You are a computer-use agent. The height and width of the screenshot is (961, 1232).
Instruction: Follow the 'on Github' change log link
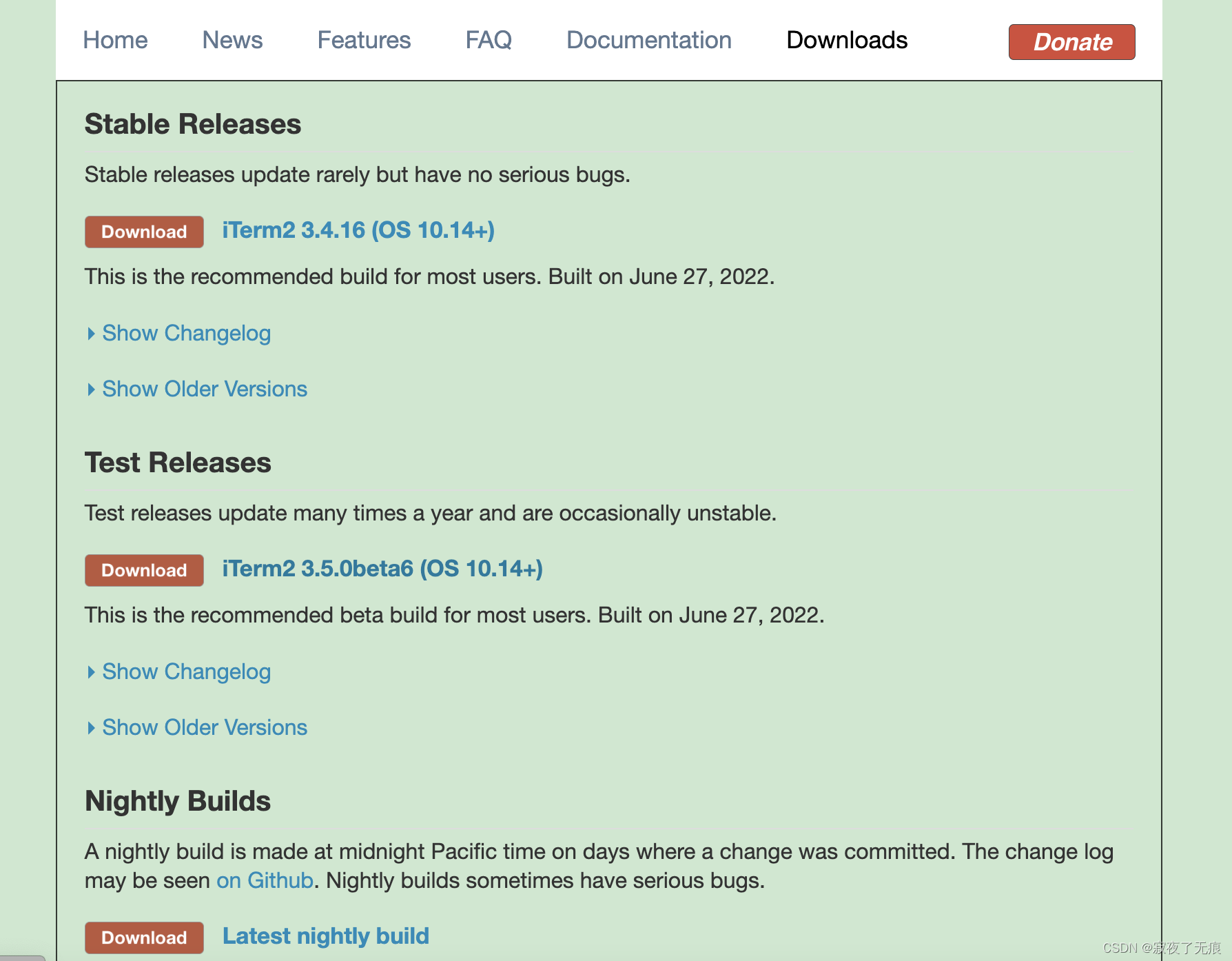[x=265, y=880]
